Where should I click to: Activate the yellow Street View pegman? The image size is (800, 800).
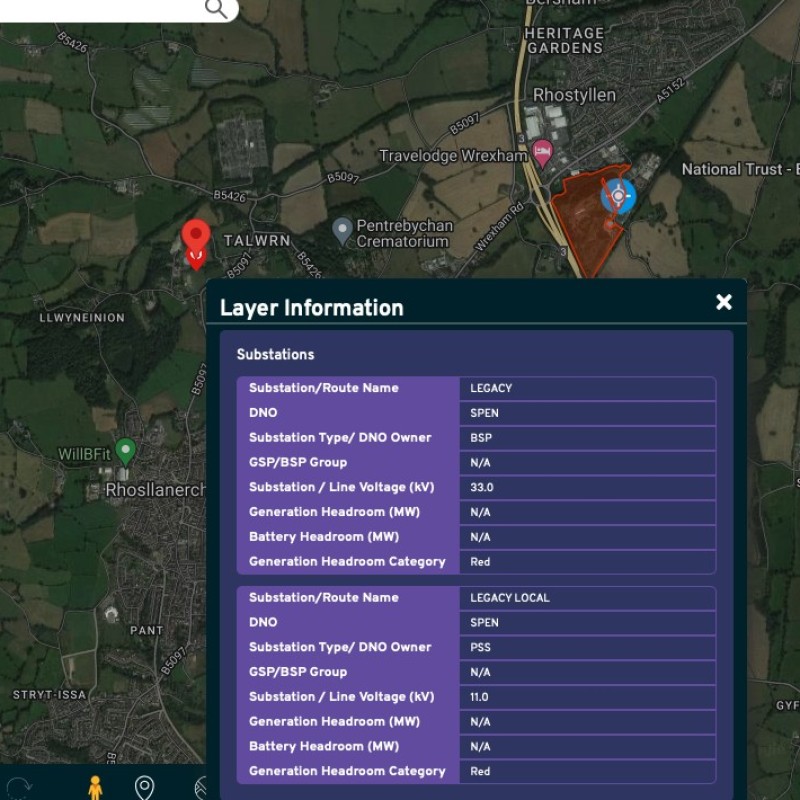pos(95,787)
